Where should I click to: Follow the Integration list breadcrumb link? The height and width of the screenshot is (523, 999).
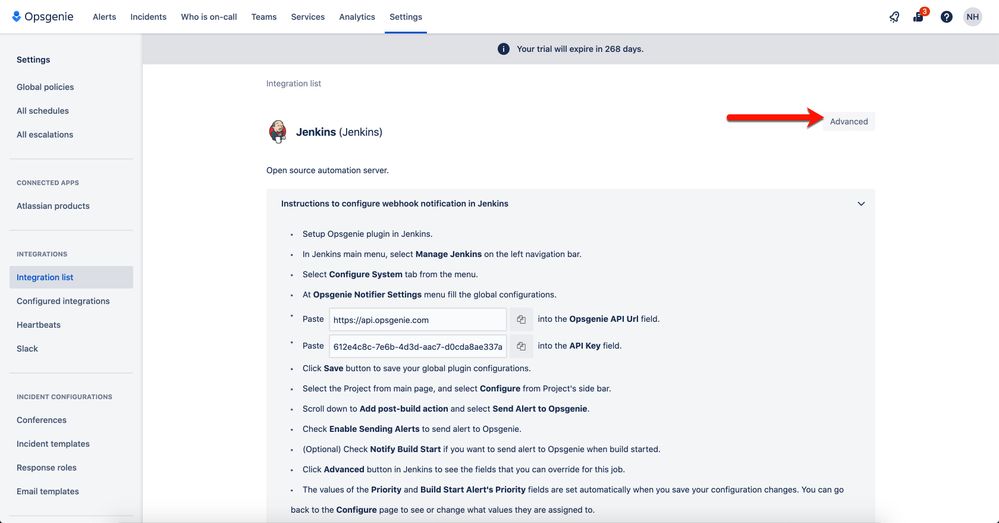tap(294, 83)
